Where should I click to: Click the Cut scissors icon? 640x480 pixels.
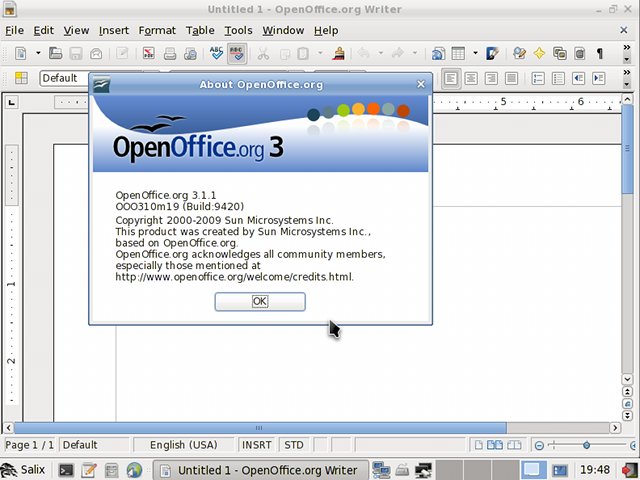(263, 53)
